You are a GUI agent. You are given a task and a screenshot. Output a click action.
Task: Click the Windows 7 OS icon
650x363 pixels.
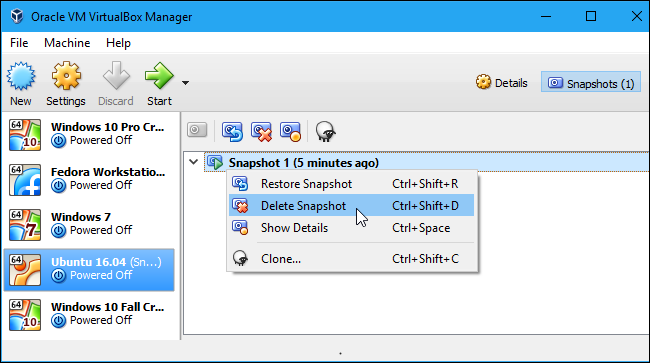25,225
